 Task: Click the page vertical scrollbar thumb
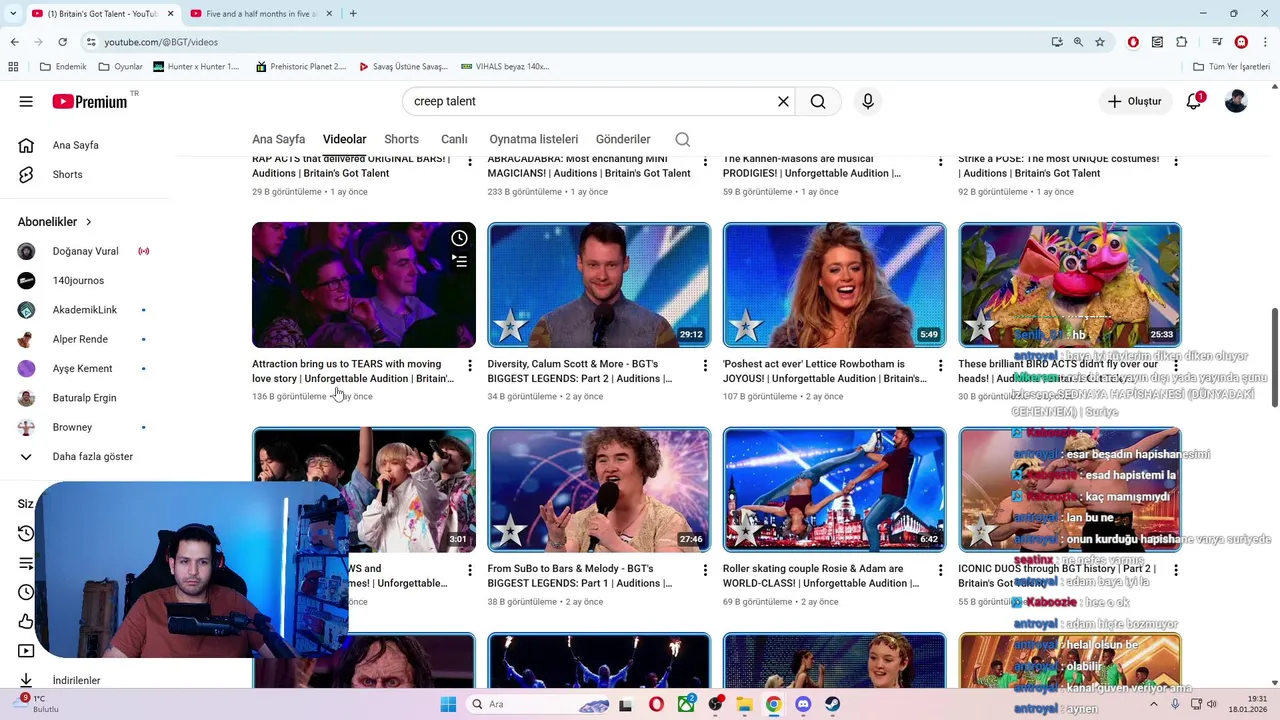[x=1274, y=357]
